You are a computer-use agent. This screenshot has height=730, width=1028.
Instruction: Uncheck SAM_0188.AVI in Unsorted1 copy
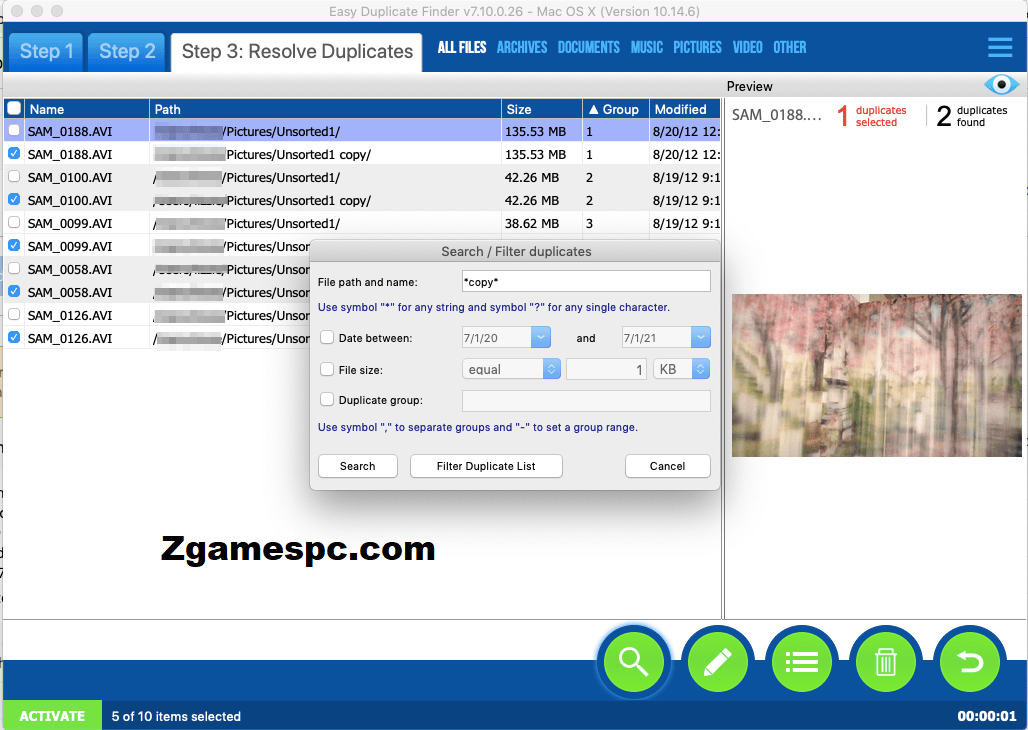(14, 153)
